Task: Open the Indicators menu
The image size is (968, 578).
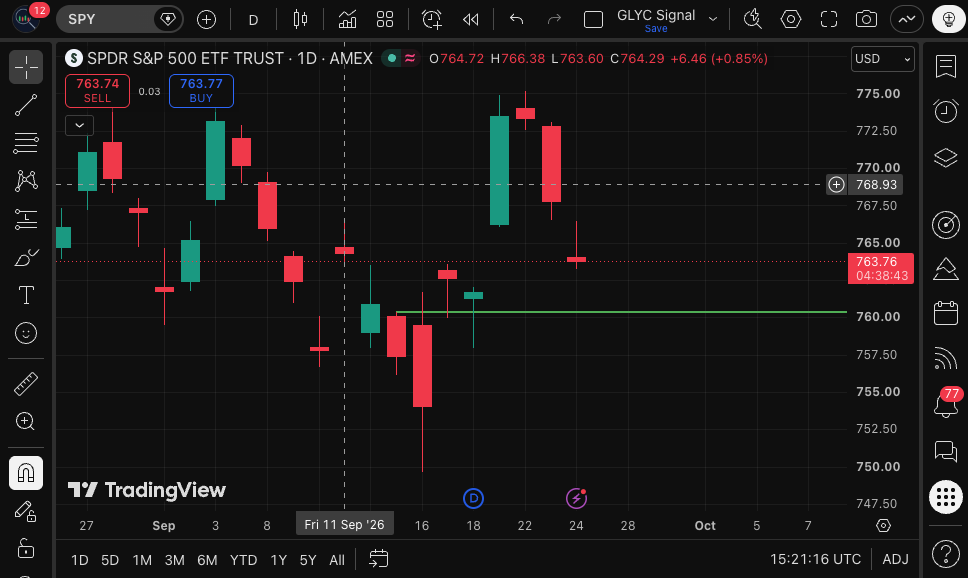Action: click(x=348, y=20)
